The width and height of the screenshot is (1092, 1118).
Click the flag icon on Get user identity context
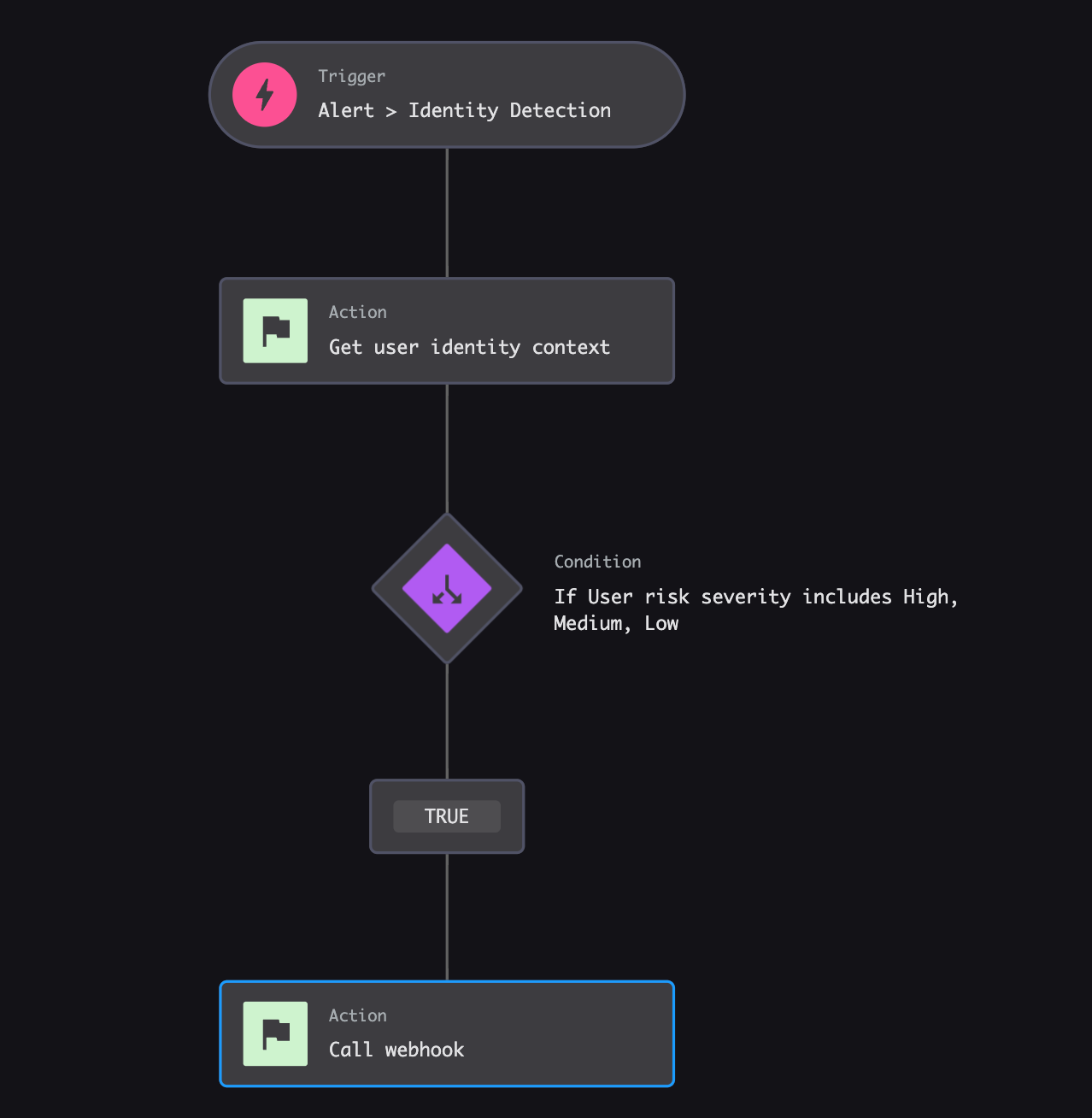pos(275,331)
